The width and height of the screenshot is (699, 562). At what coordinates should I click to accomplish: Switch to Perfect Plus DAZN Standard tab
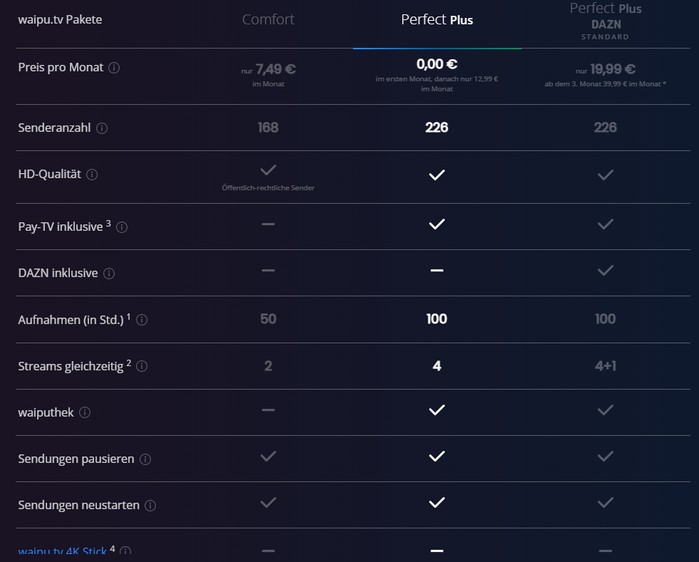point(605,21)
